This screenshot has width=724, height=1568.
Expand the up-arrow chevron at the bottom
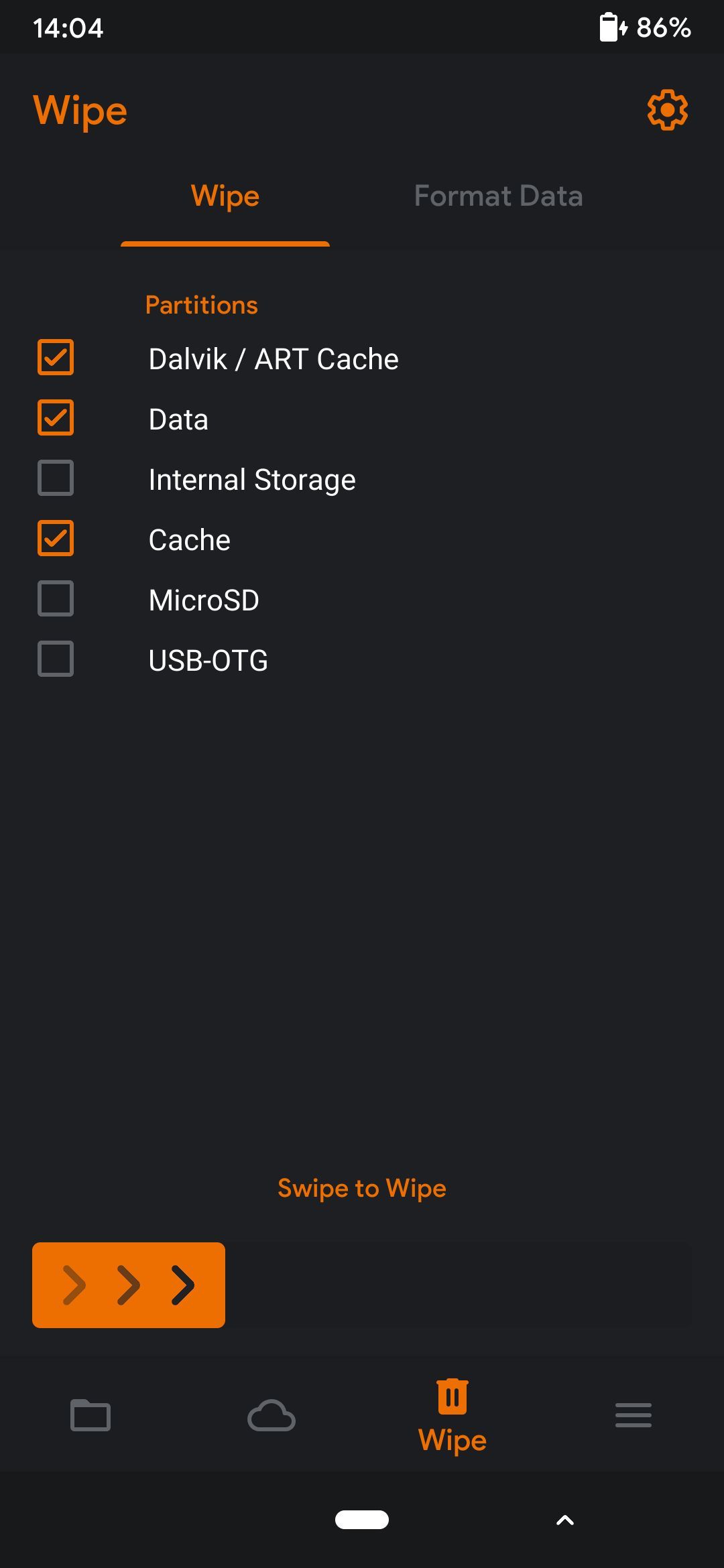coord(565,1520)
